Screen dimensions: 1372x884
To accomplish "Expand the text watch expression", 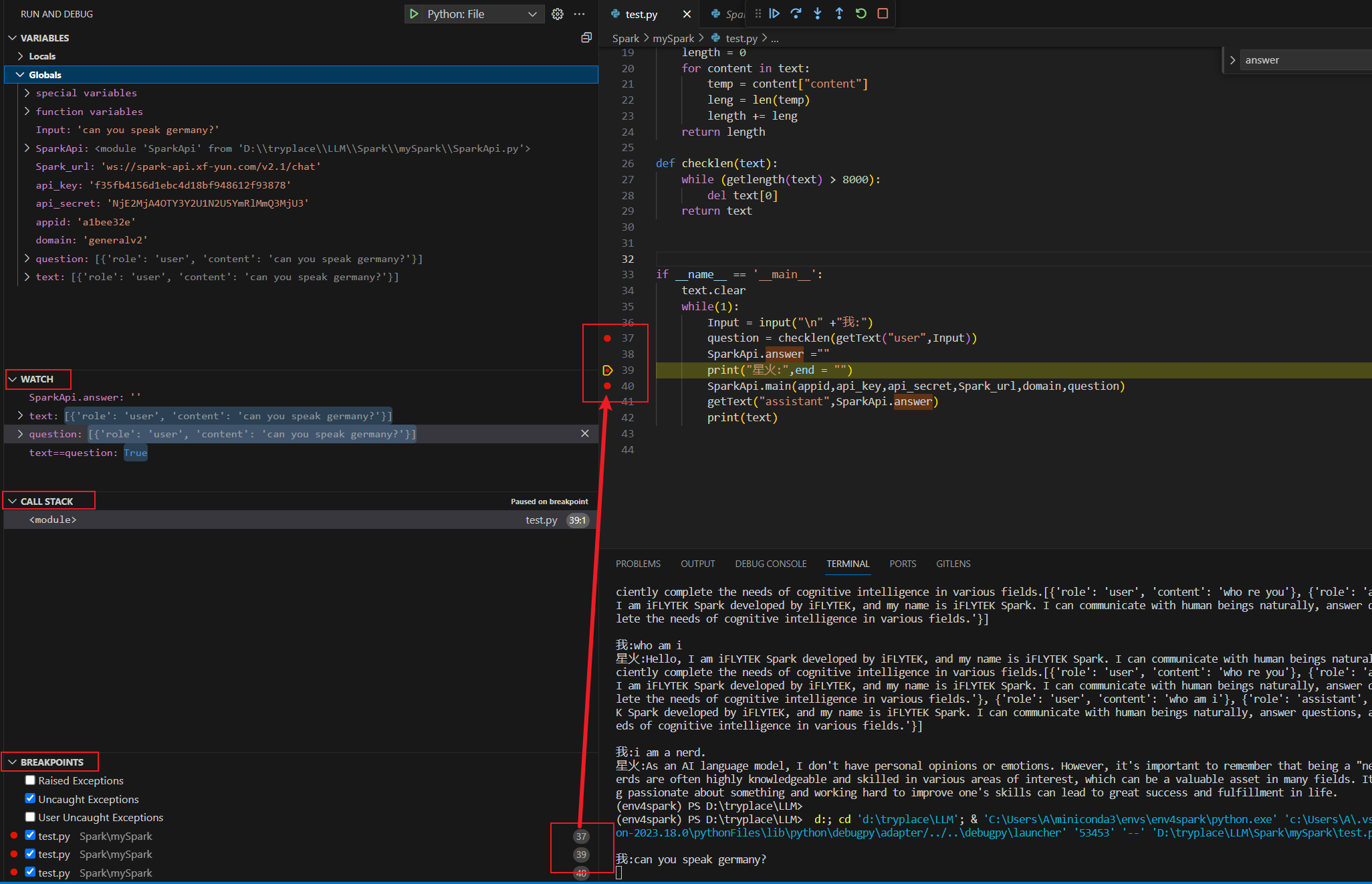I will click(20, 415).
